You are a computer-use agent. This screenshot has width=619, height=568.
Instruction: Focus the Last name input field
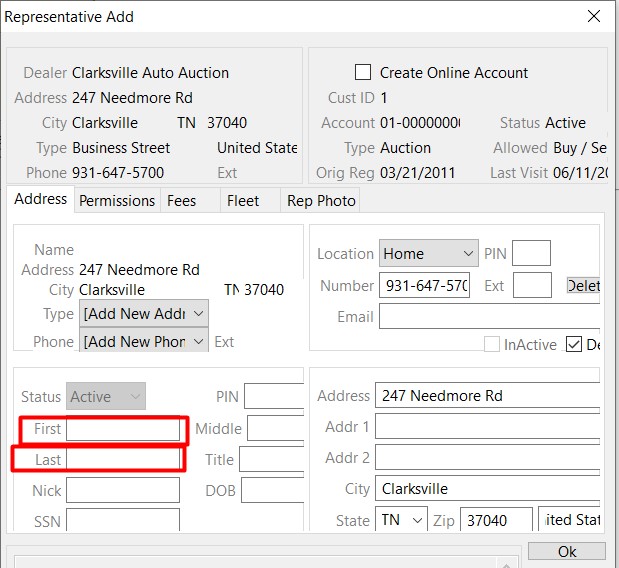tap(123, 460)
